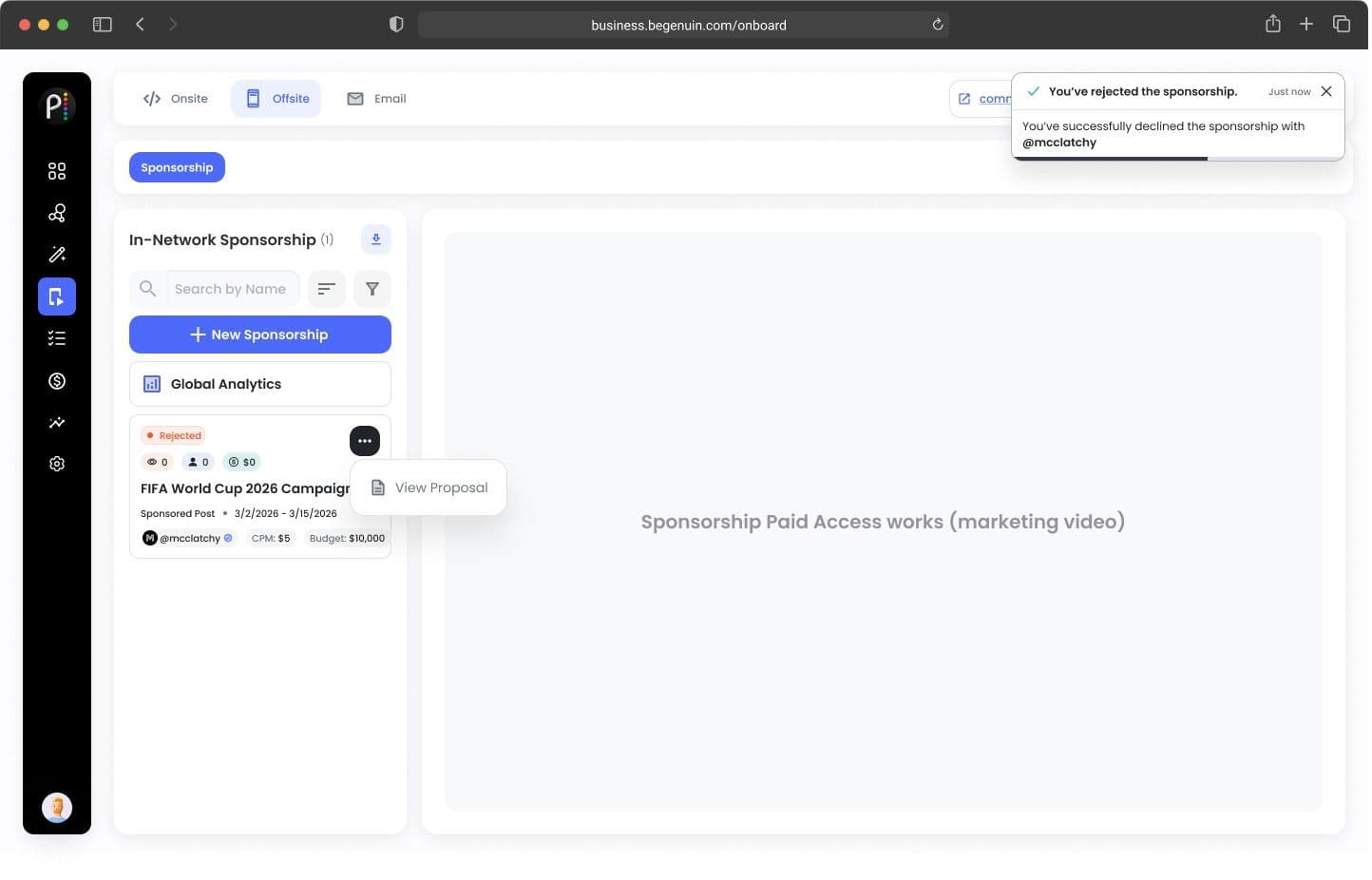This screenshot has width=1372, height=880.
Task: Switch to the Onsite tab
Action: (x=176, y=99)
